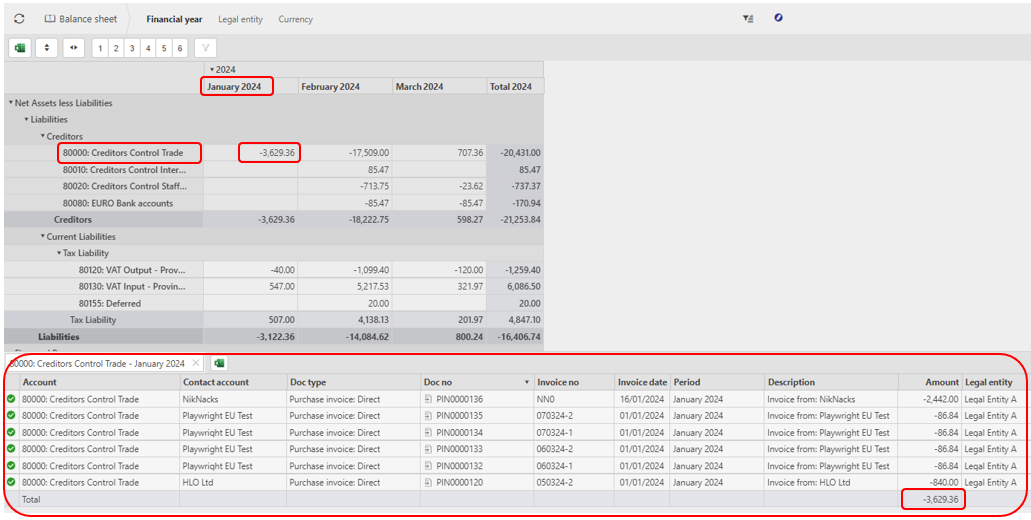Screen dimensions: 1031x520
Task: Click the greyed filter funnel toolbar icon
Action: coord(206,48)
